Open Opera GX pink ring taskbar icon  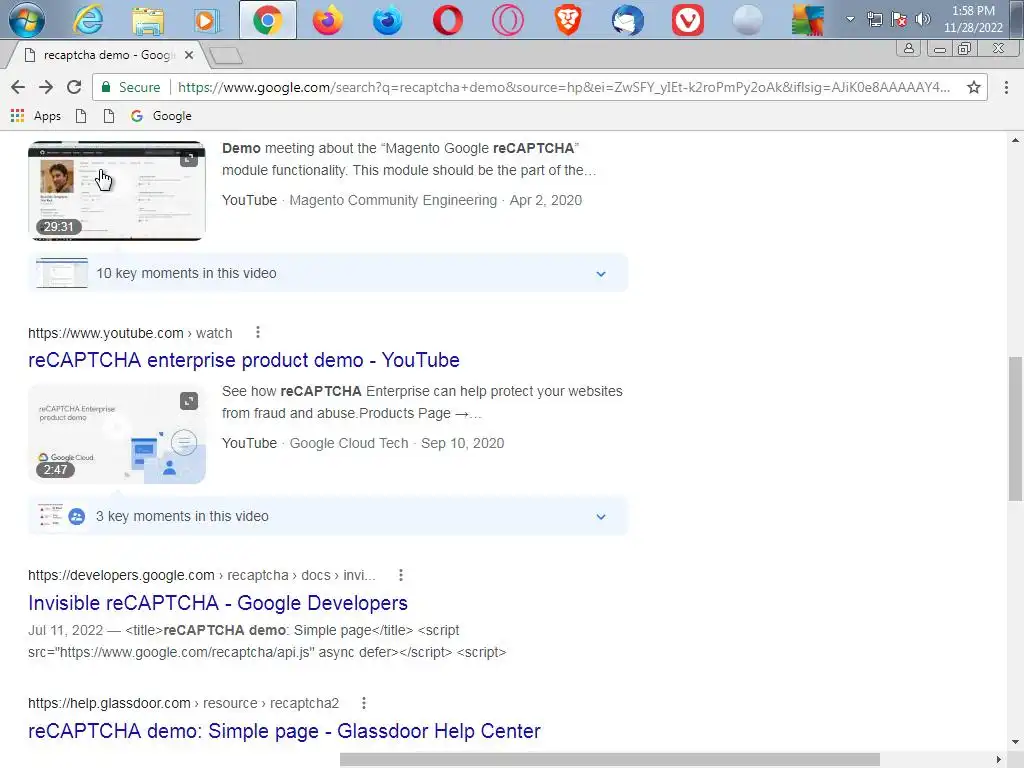point(508,20)
